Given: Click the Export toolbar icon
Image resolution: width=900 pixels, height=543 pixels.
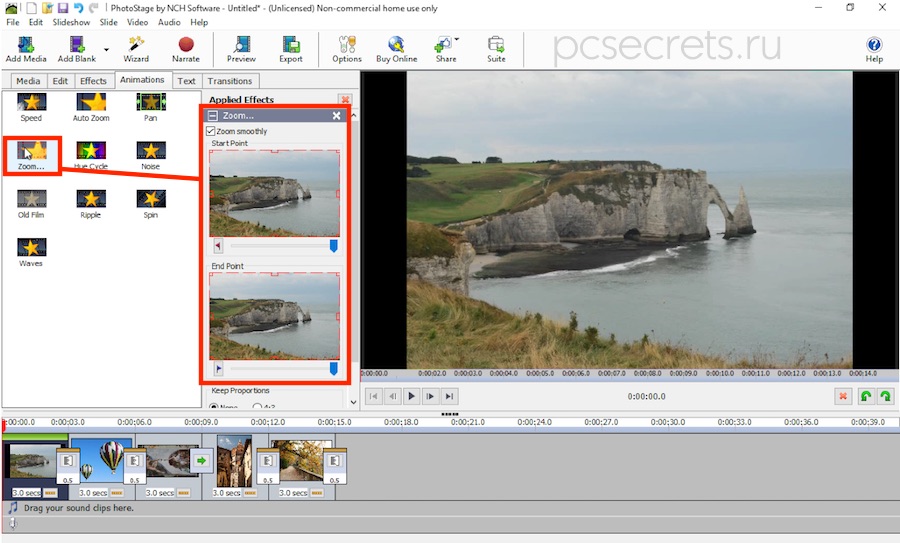Looking at the screenshot, I should [291, 49].
